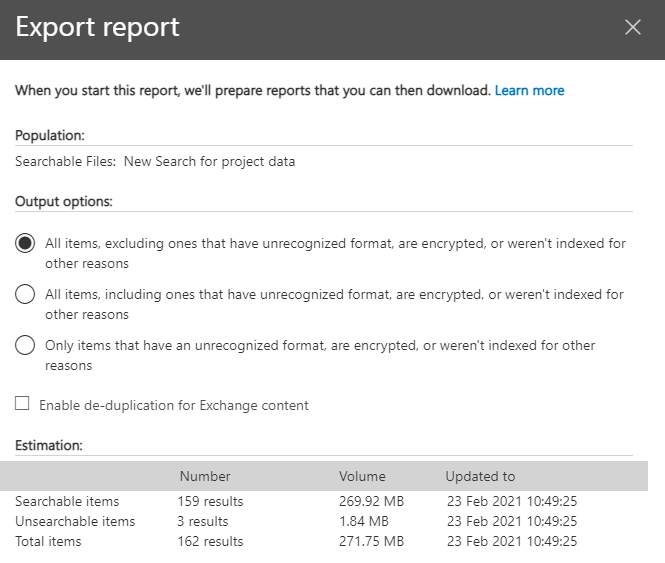Select the Unsearchable items row label
Viewport: 665px width, 563px height.
tap(75, 521)
